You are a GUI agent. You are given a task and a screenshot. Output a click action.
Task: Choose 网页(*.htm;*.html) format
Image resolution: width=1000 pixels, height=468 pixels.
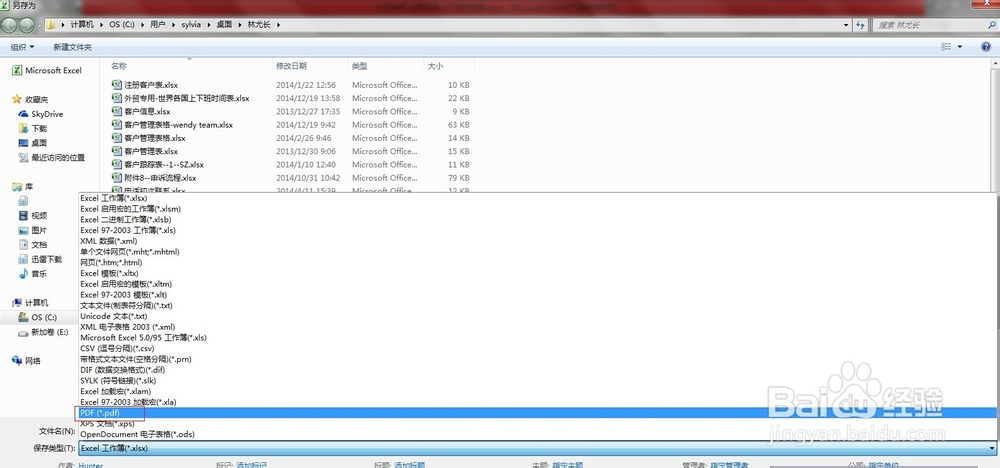point(537,262)
